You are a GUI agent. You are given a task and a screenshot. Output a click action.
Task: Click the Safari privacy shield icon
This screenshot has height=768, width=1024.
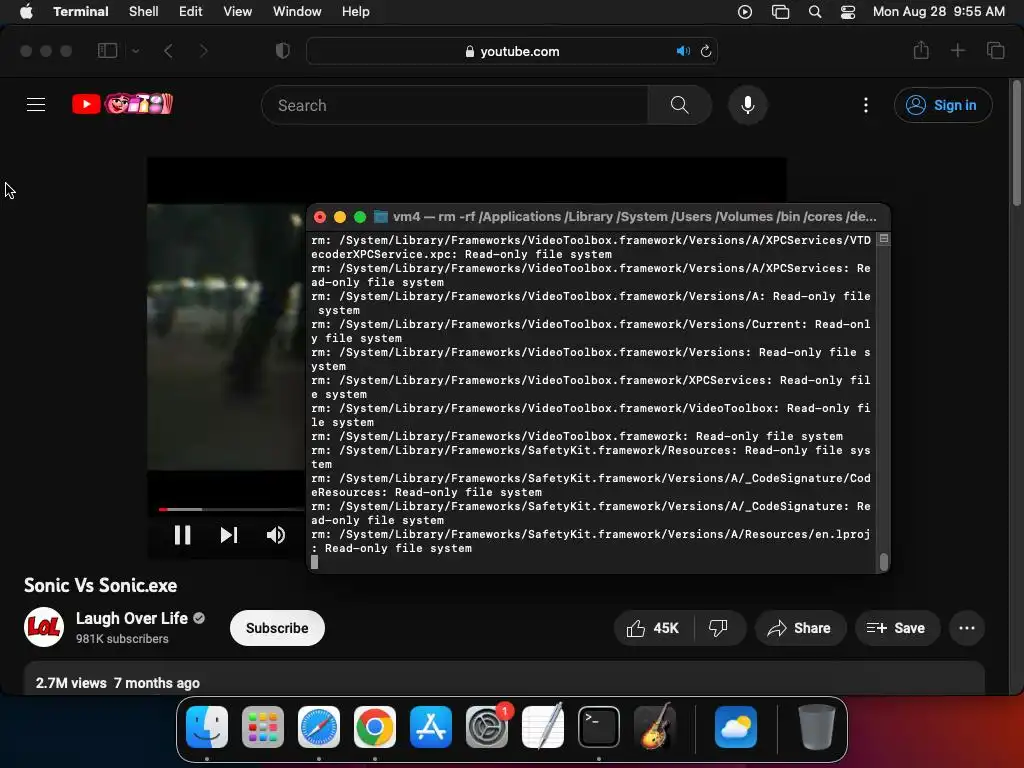[282, 50]
